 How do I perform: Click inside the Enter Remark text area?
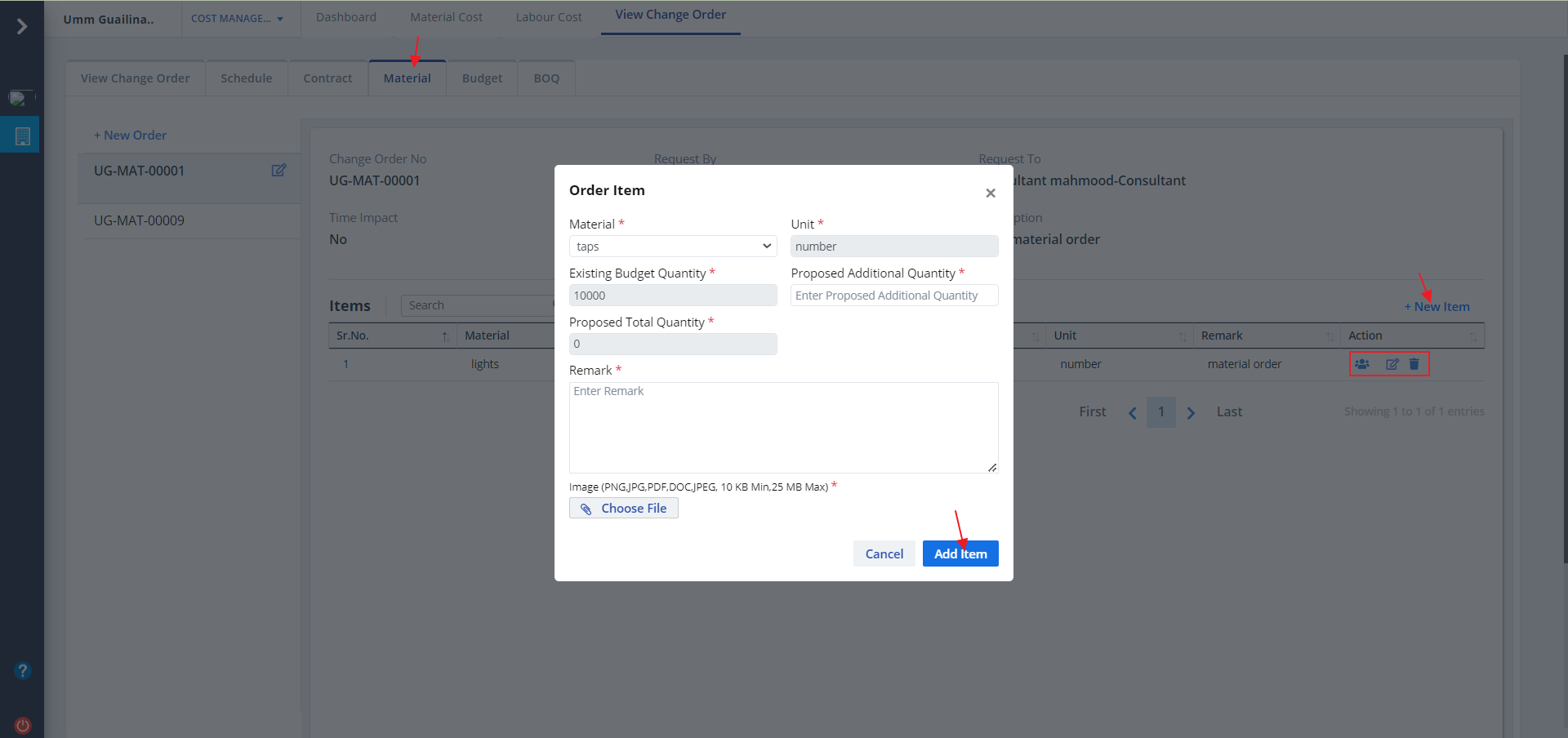pos(782,428)
